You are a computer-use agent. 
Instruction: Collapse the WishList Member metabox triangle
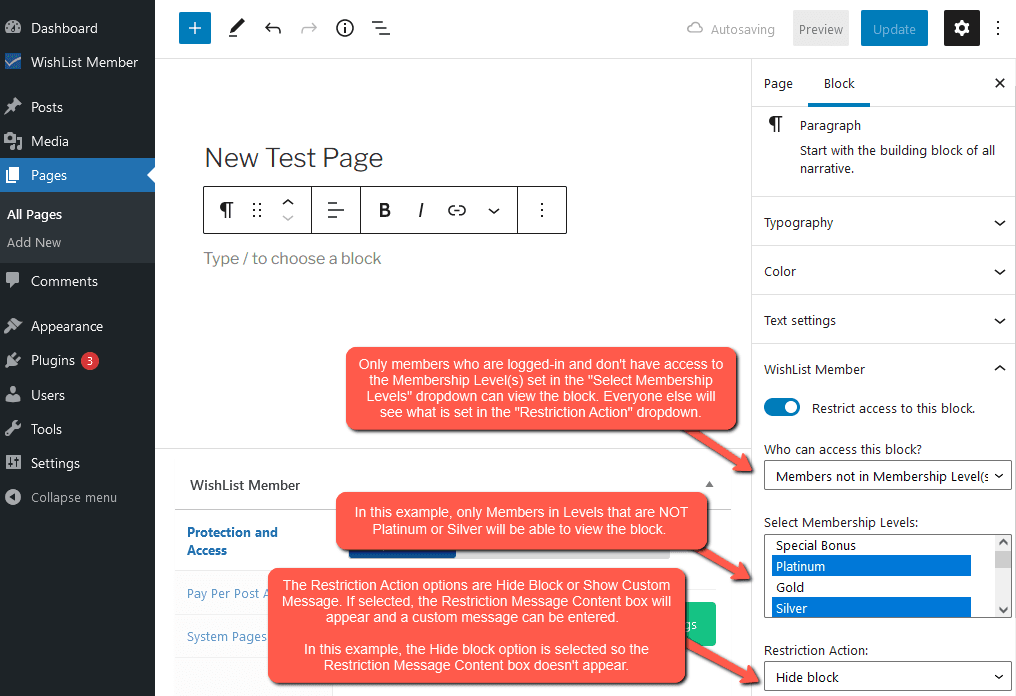point(710,484)
